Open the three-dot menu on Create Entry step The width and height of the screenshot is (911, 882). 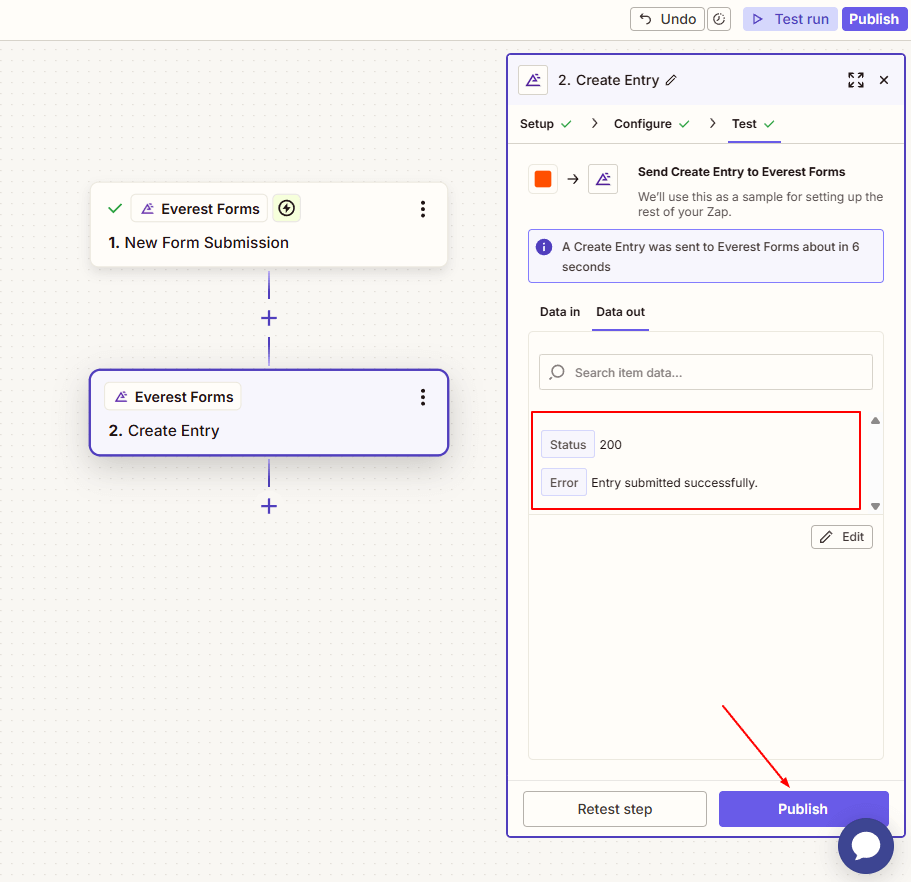tap(423, 397)
